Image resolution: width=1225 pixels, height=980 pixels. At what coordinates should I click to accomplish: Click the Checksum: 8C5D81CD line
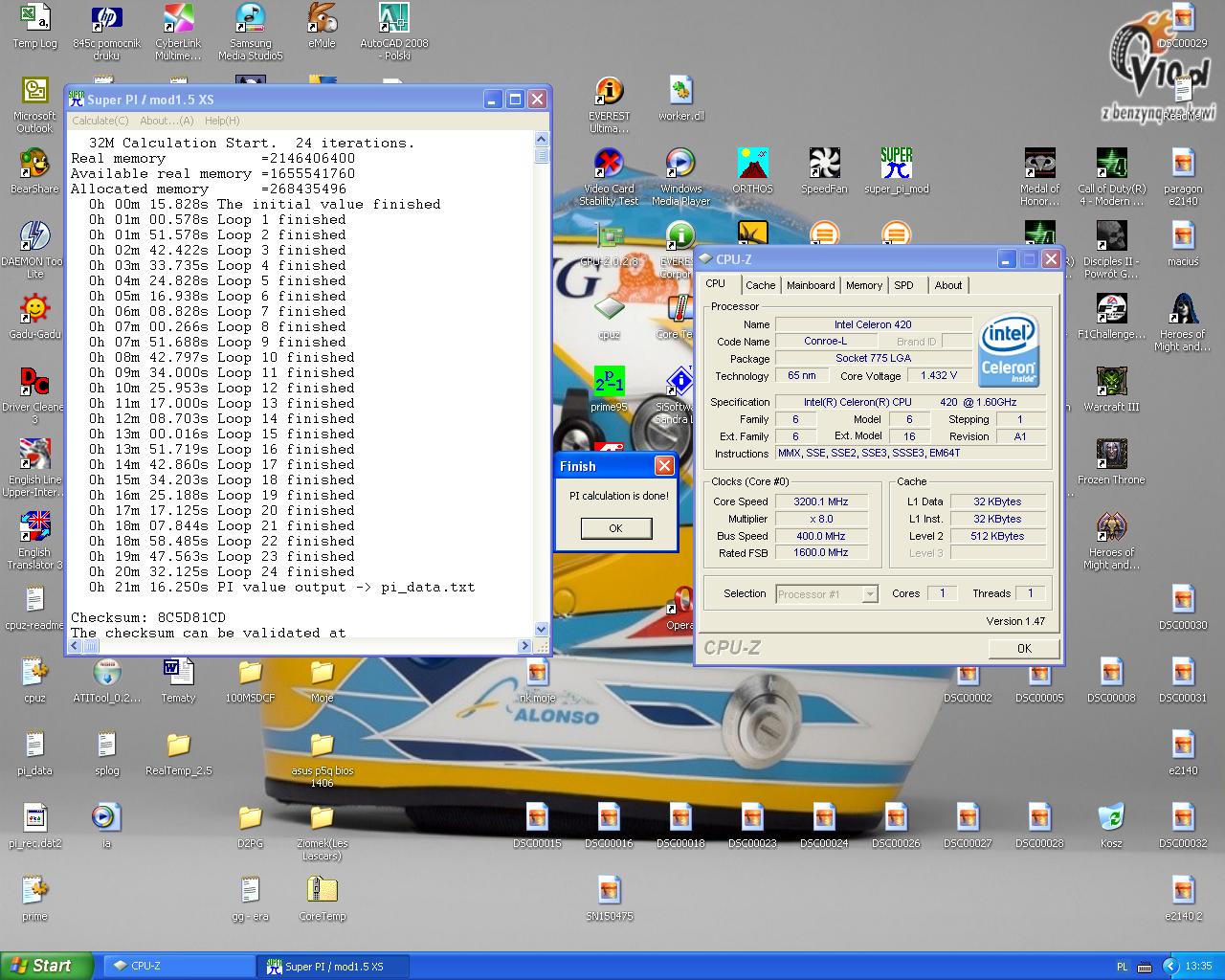click(x=148, y=617)
